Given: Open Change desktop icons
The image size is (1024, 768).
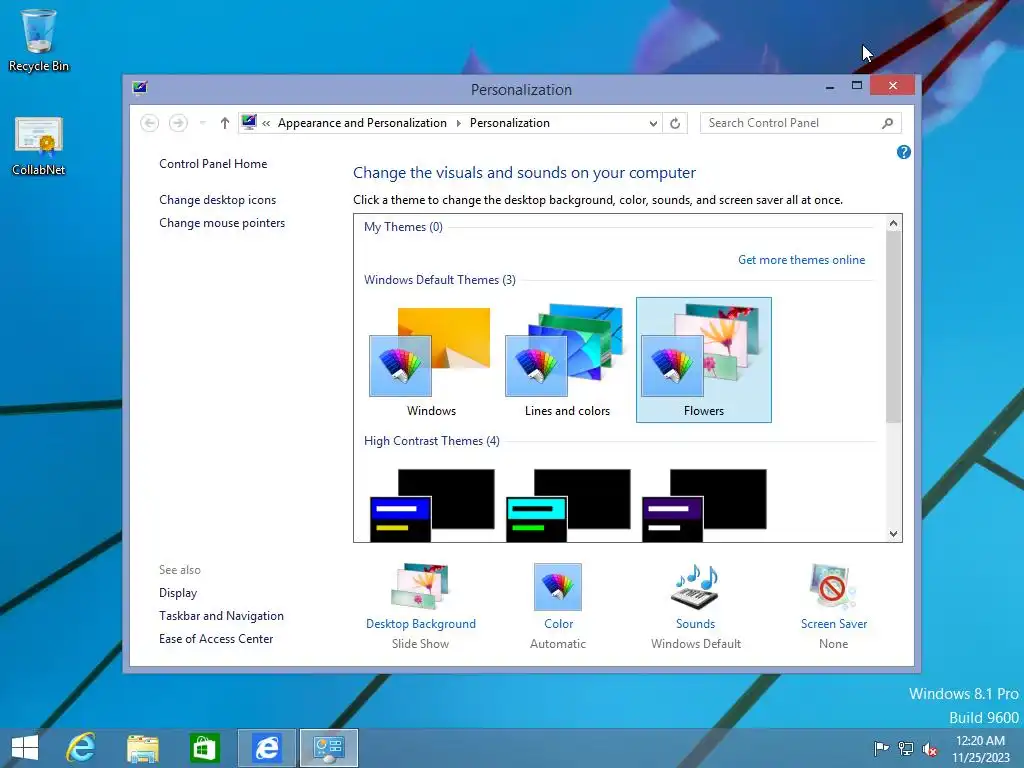Looking at the screenshot, I should point(217,200).
